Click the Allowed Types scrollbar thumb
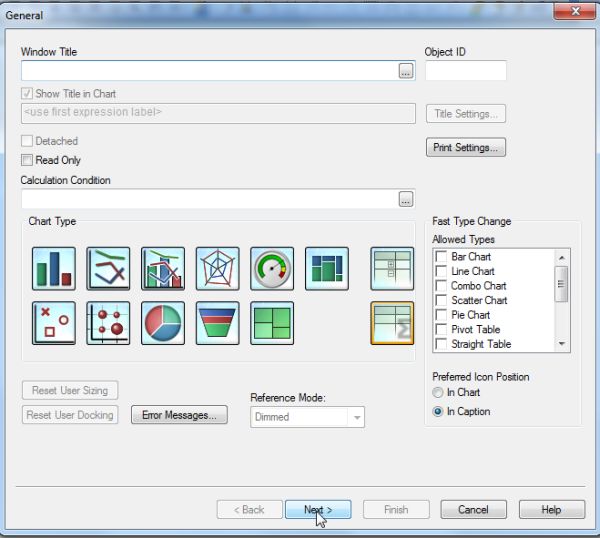600x538 pixels. click(561, 284)
